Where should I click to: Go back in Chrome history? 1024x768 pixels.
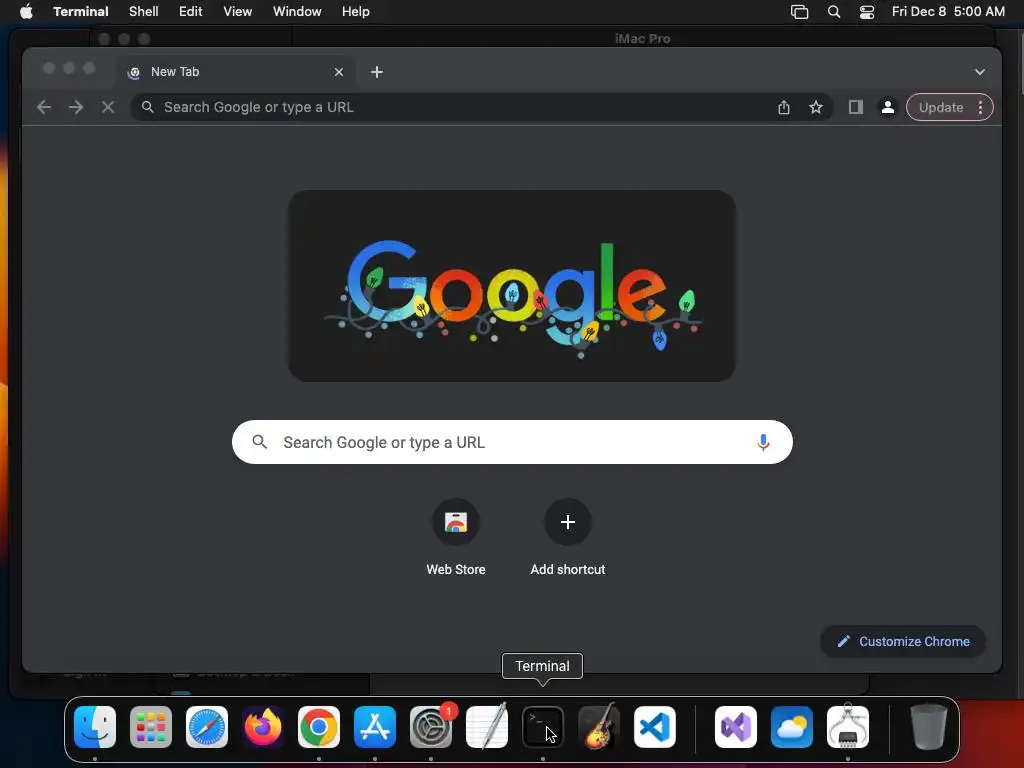(x=44, y=107)
